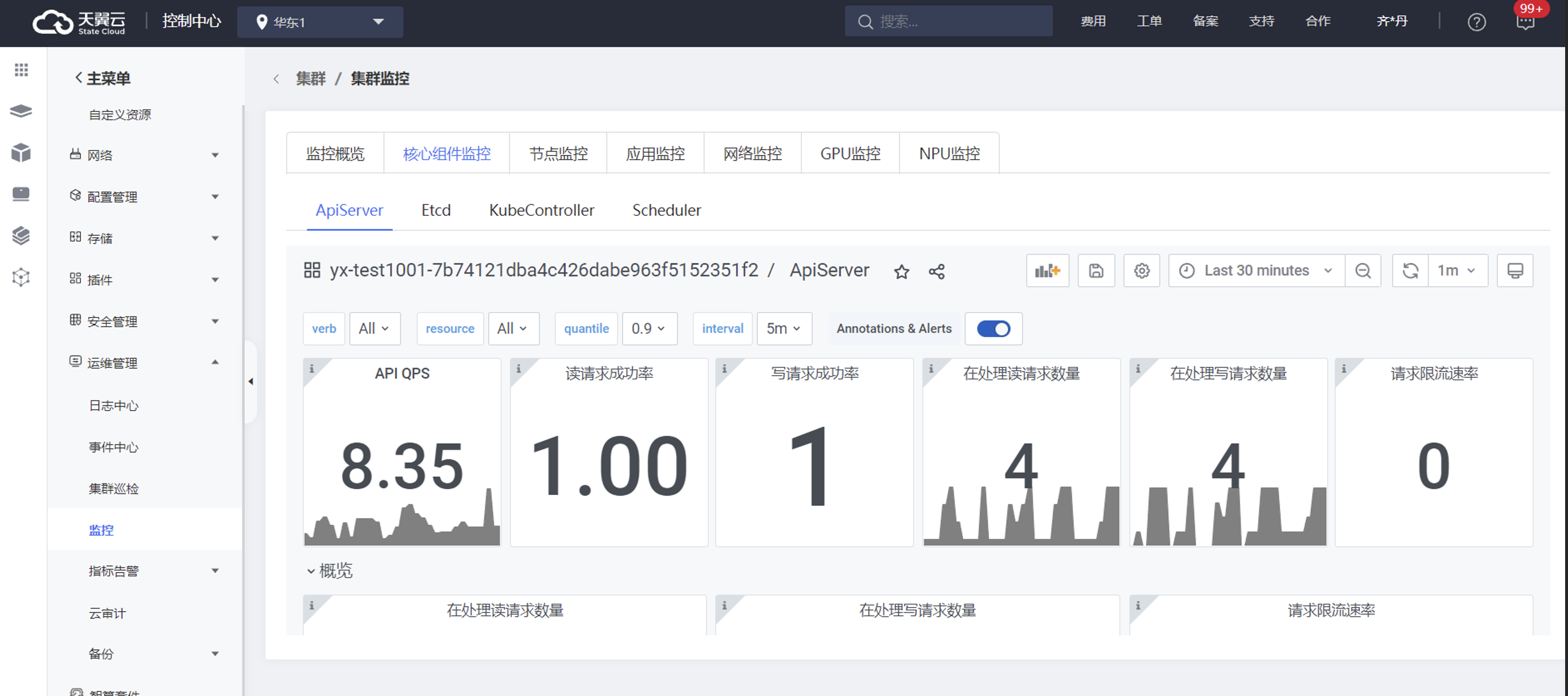Show info for 写请求成功率 panel
This screenshot has width=1568, height=696.
click(x=724, y=369)
